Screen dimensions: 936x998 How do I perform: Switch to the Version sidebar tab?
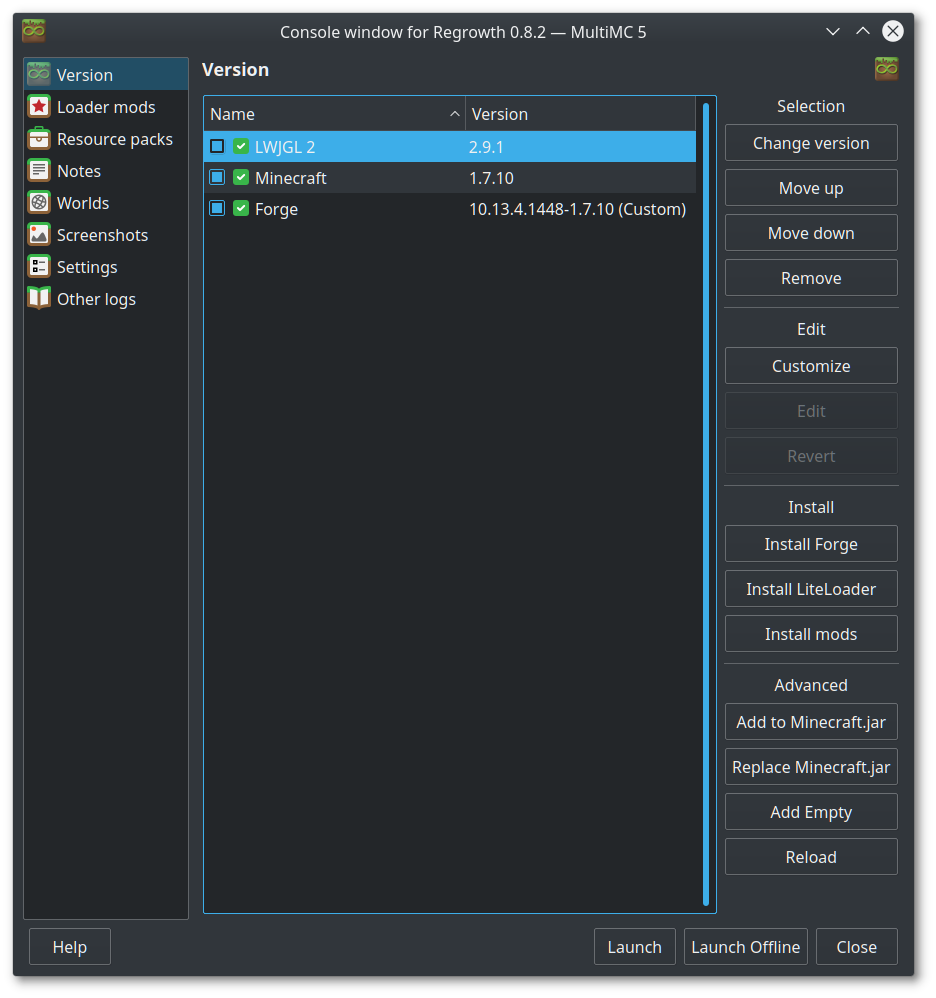83,73
